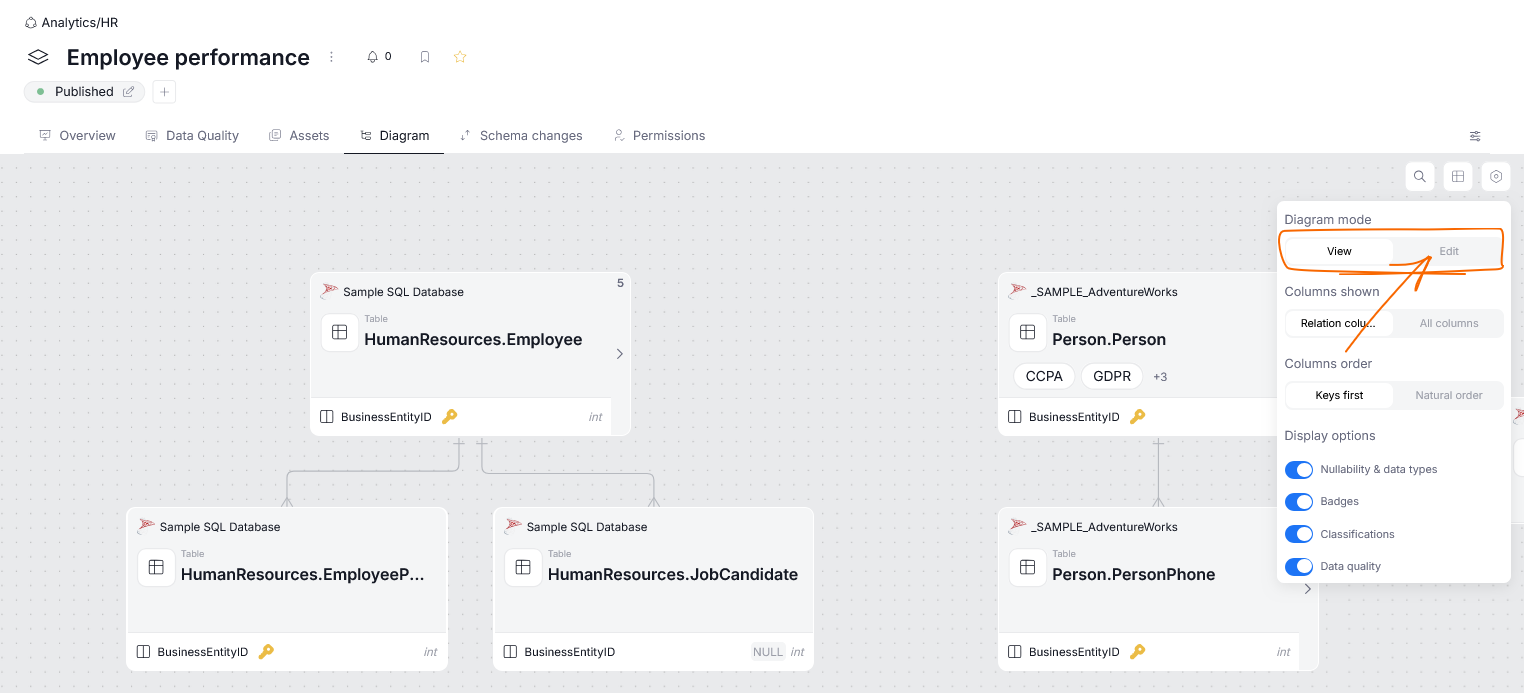This screenshot has width=1524, height=693.
Task: Show the +3 more classifications on Person.Person
Action: (1160, 377)
